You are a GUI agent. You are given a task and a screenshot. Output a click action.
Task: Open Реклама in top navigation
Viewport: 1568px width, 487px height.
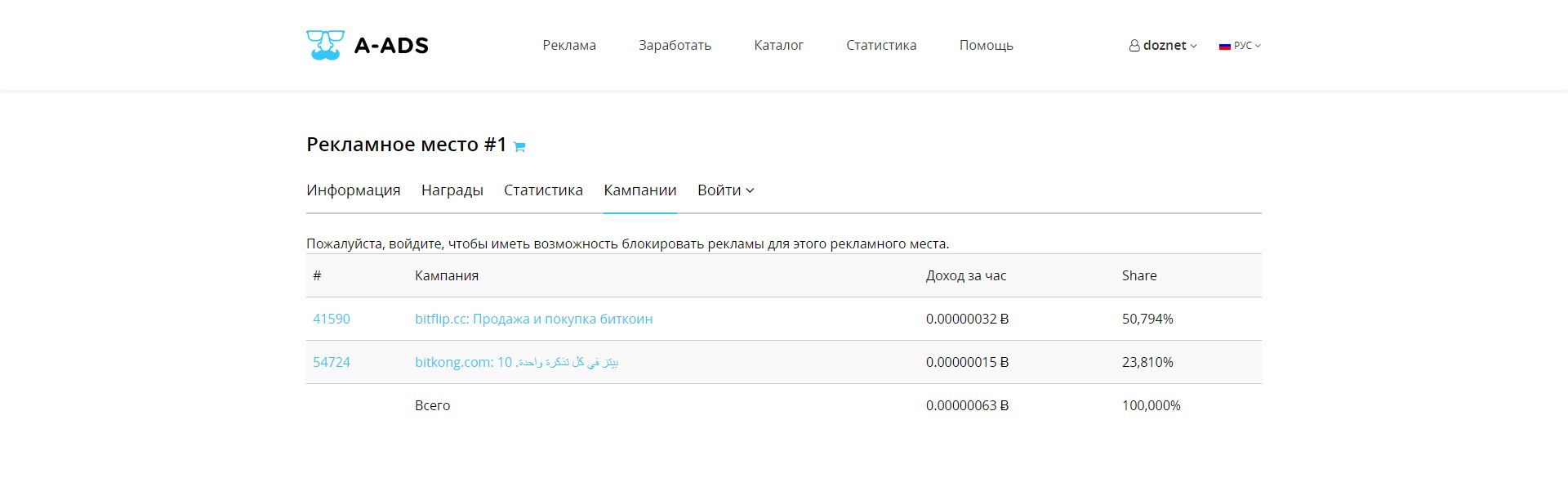[569, 46]
